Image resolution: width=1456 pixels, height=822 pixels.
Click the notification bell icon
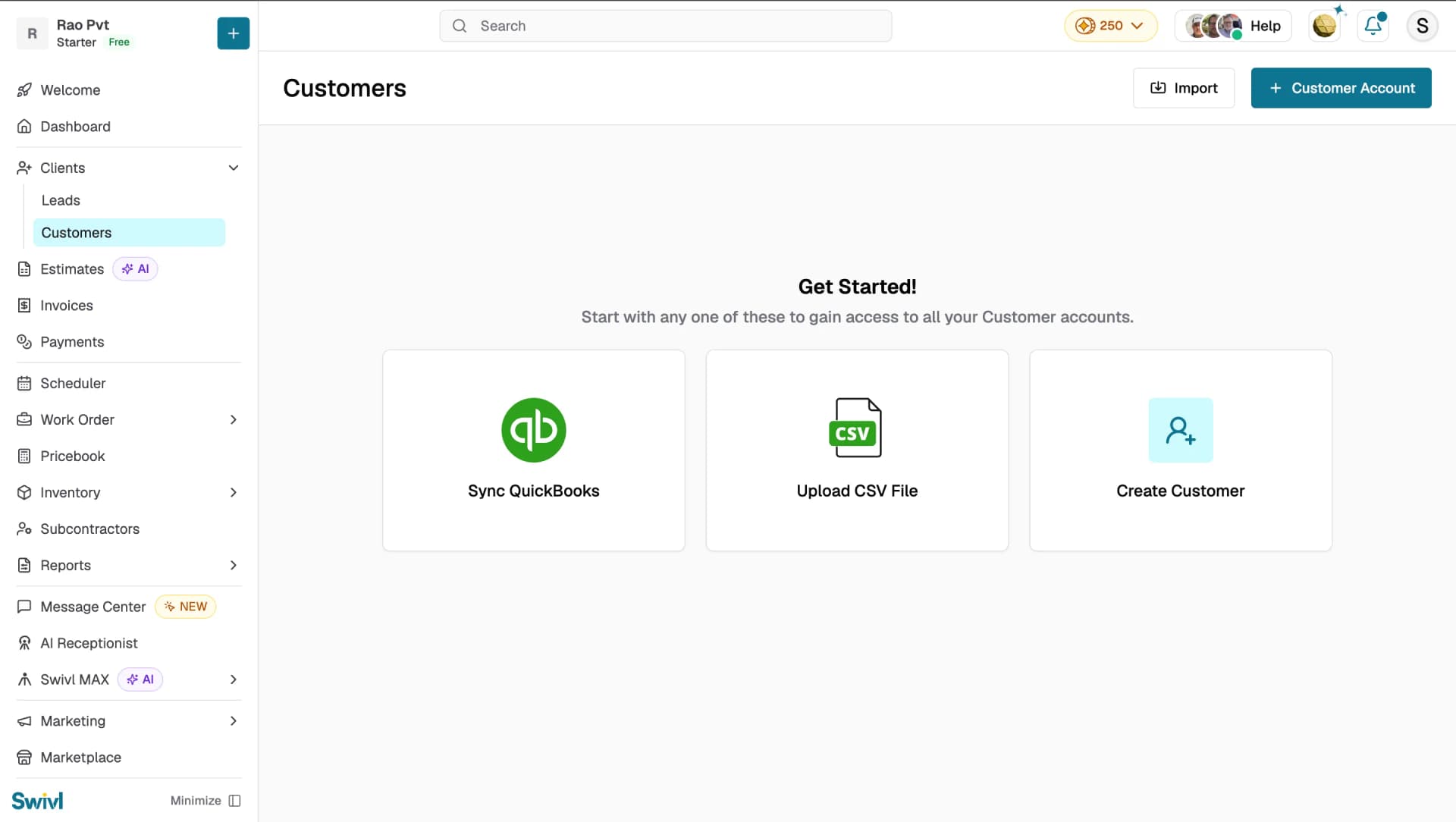coord(1373,26)
